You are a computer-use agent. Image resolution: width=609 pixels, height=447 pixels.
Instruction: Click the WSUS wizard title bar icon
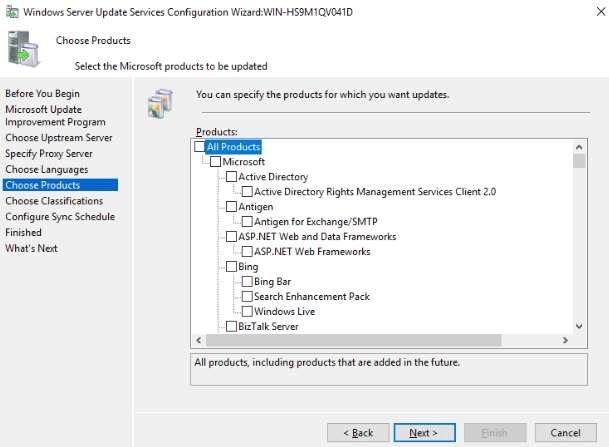[x=12, y=12]
